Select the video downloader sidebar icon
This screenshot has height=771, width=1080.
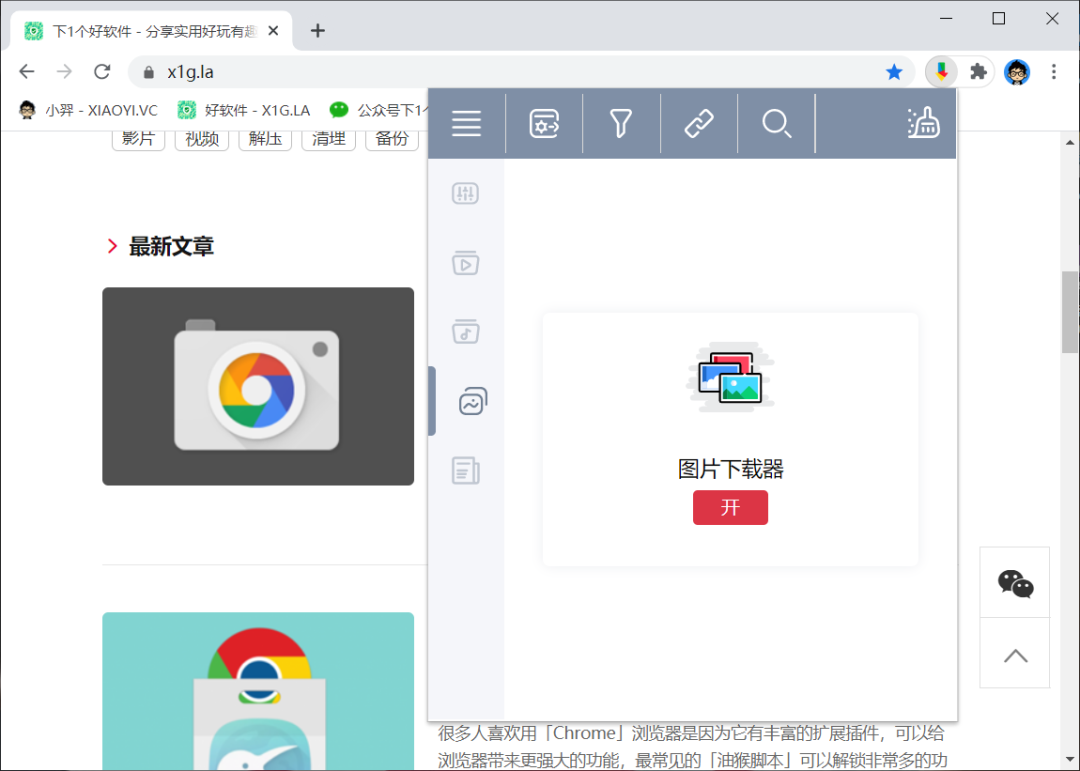point(466,263)
